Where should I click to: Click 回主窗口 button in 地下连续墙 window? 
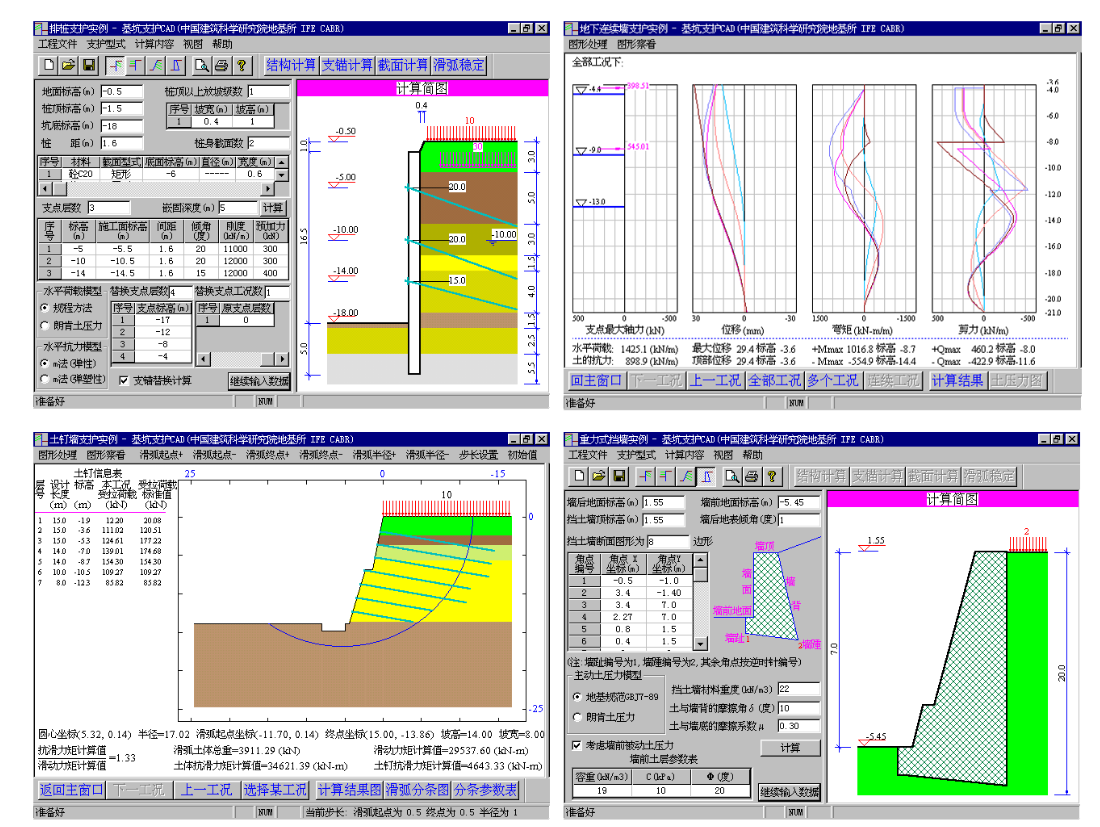596,380
